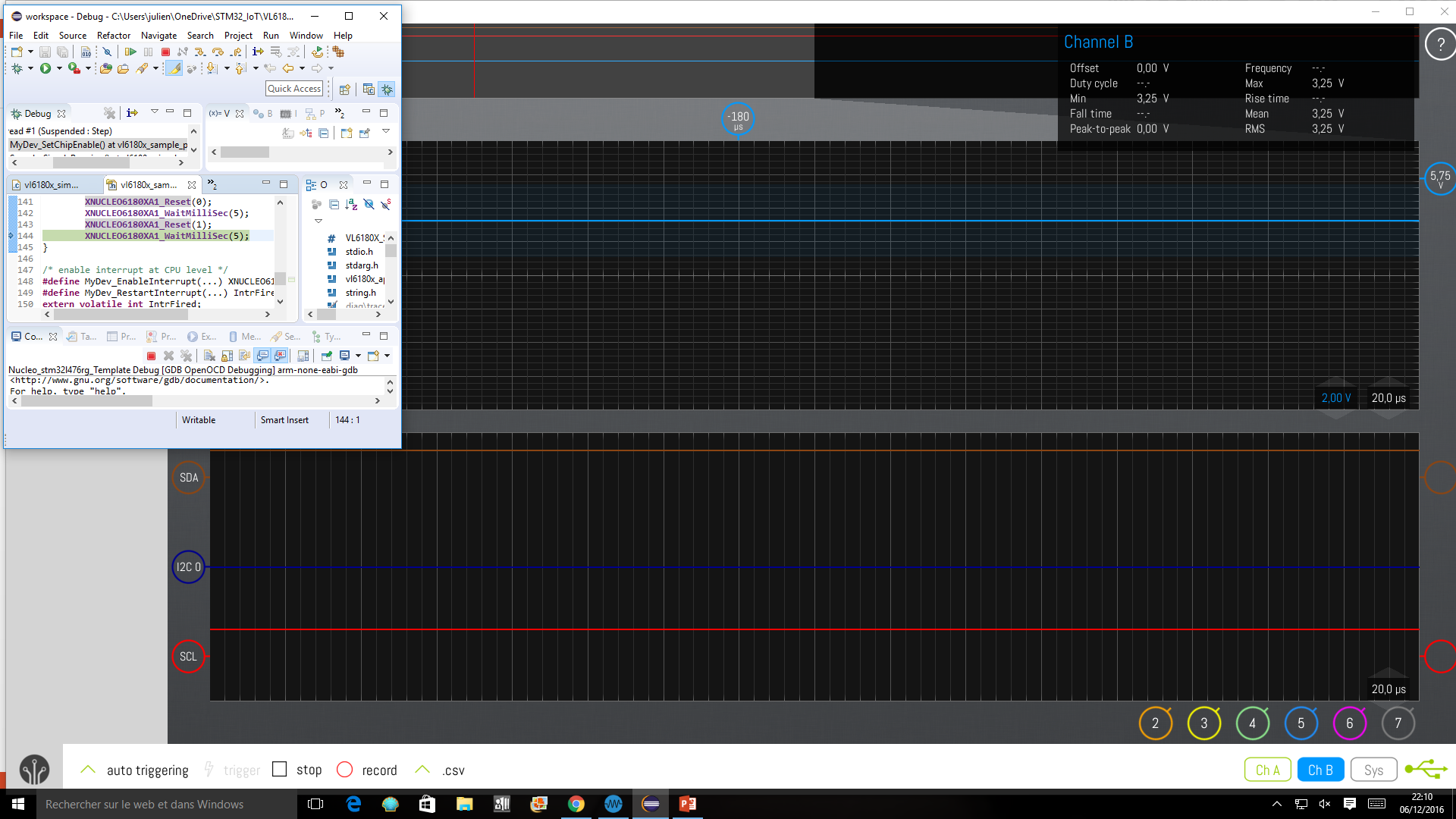Click the I2C 0 decoder label circle

(x=189, y=567)
